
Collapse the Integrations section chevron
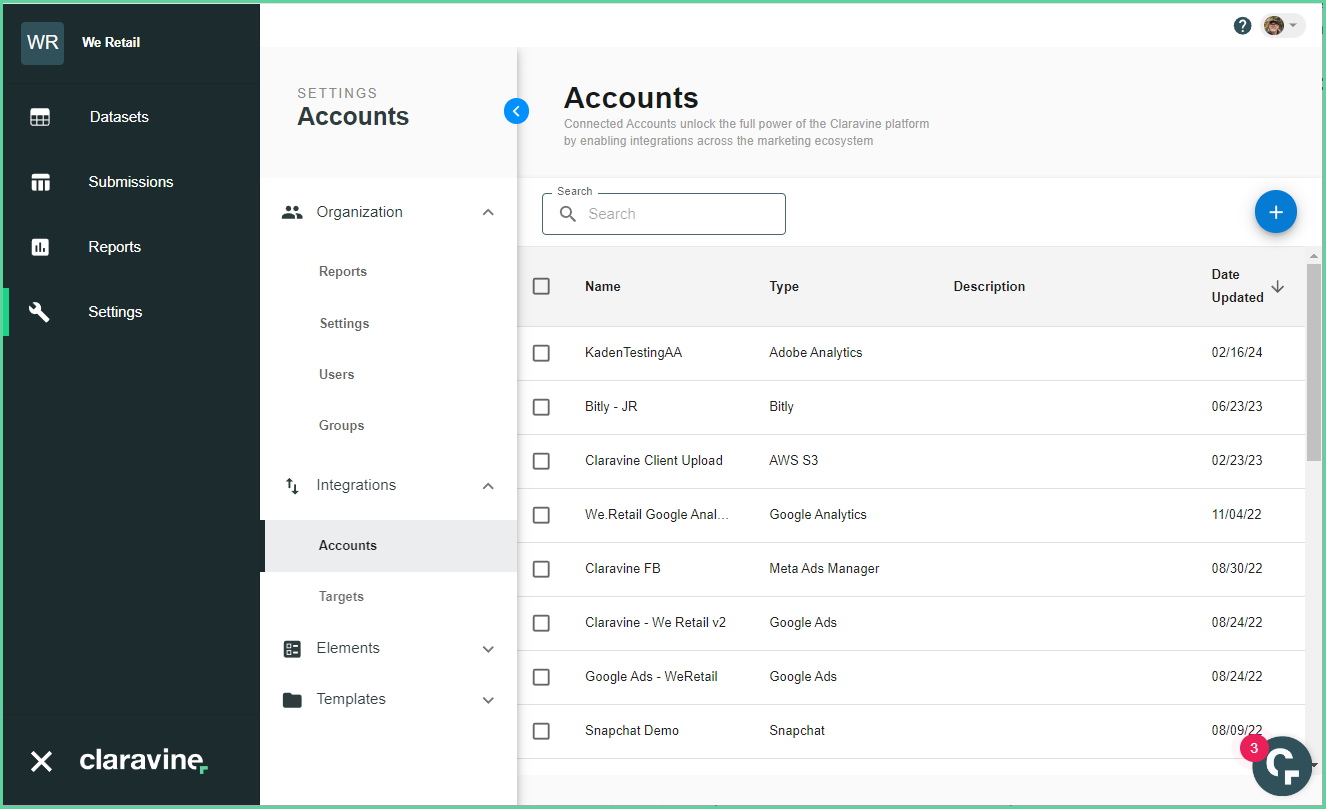tap(488, 486)
